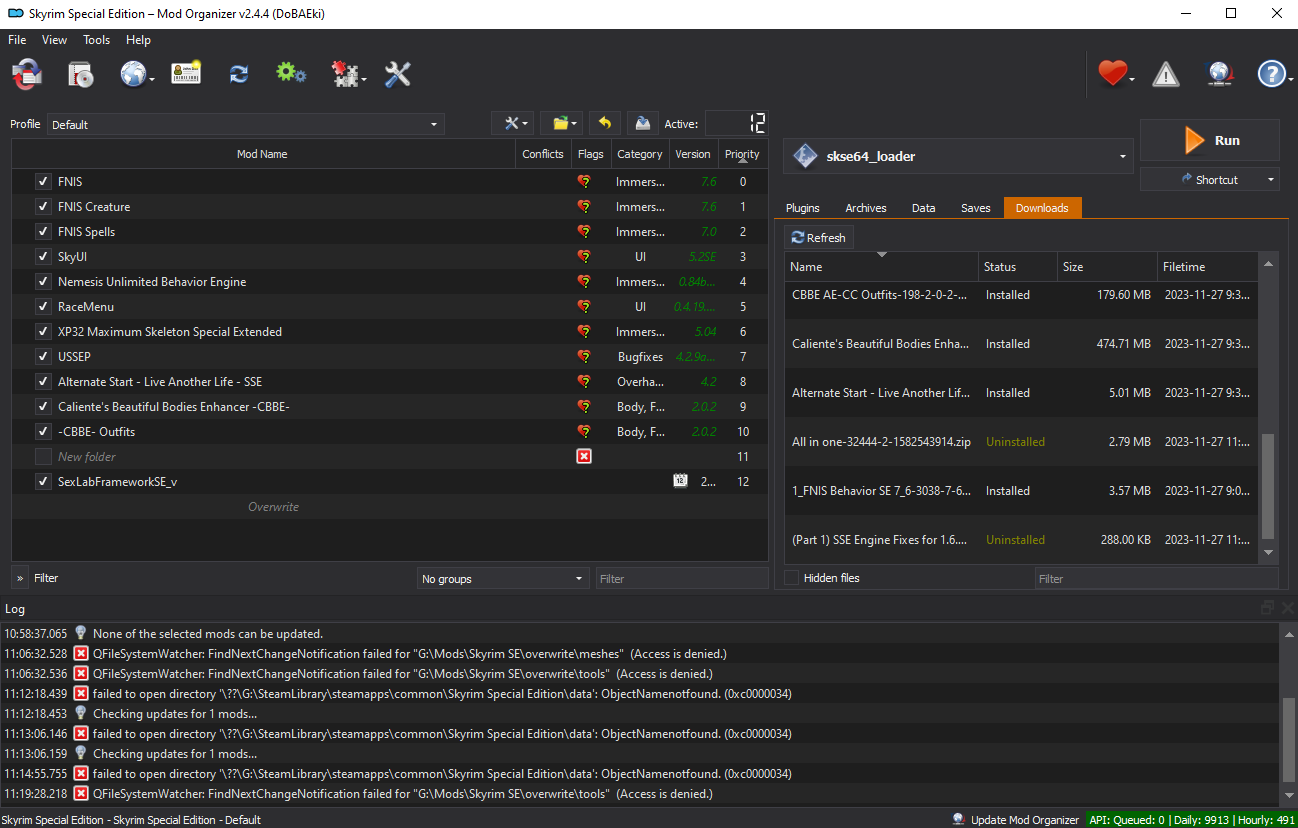Click the flag icon on the RaceMenu row

point(584,307)
